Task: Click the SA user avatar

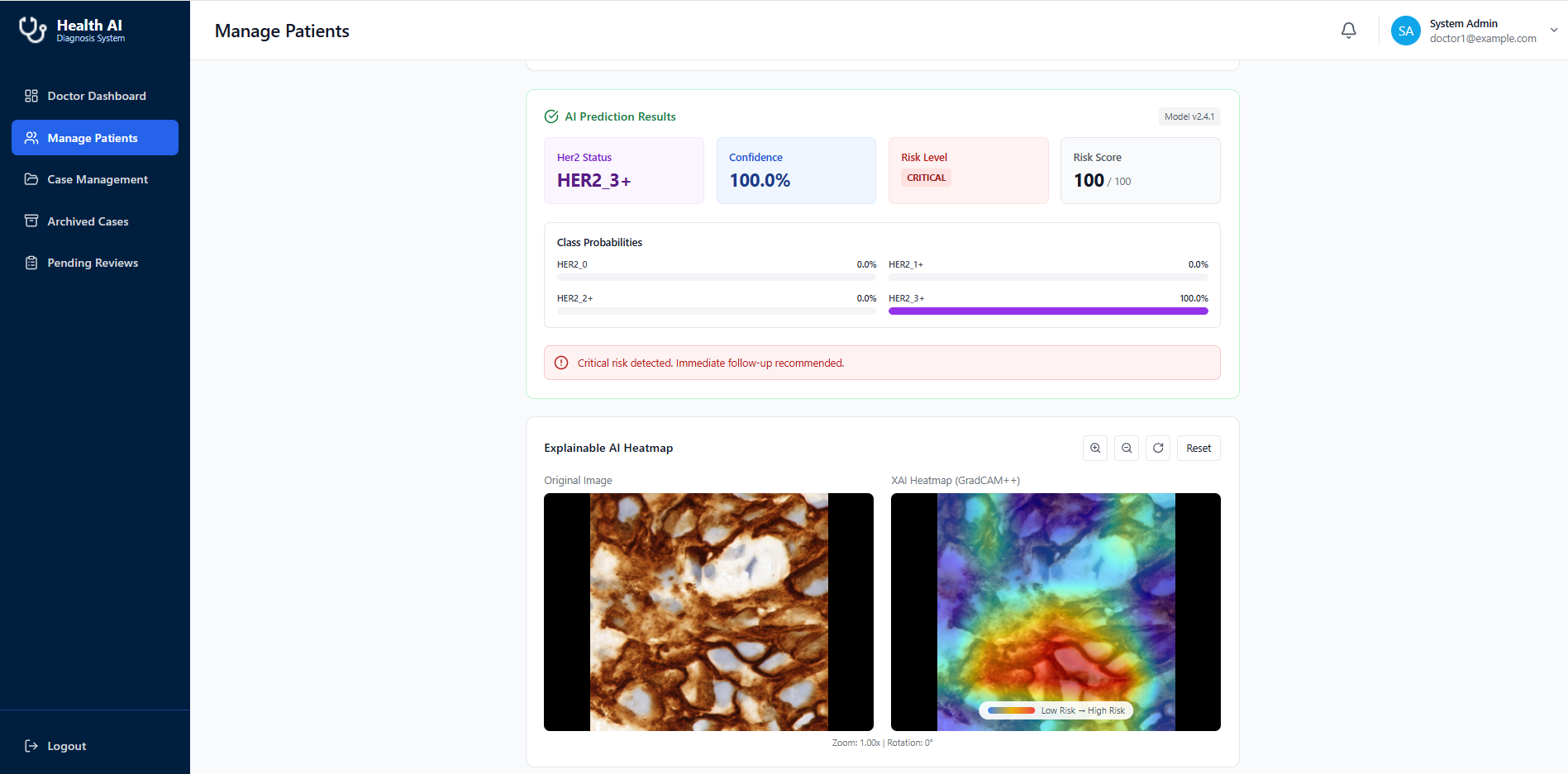Action: point(1405,31)
